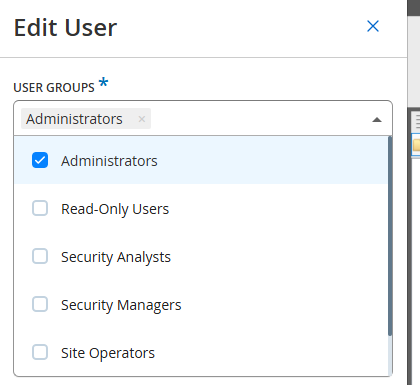Image resolution: width=420 pixels, height=385 pixels.
Task: Focus the User Groups selection field
Action: pos(203,118)
